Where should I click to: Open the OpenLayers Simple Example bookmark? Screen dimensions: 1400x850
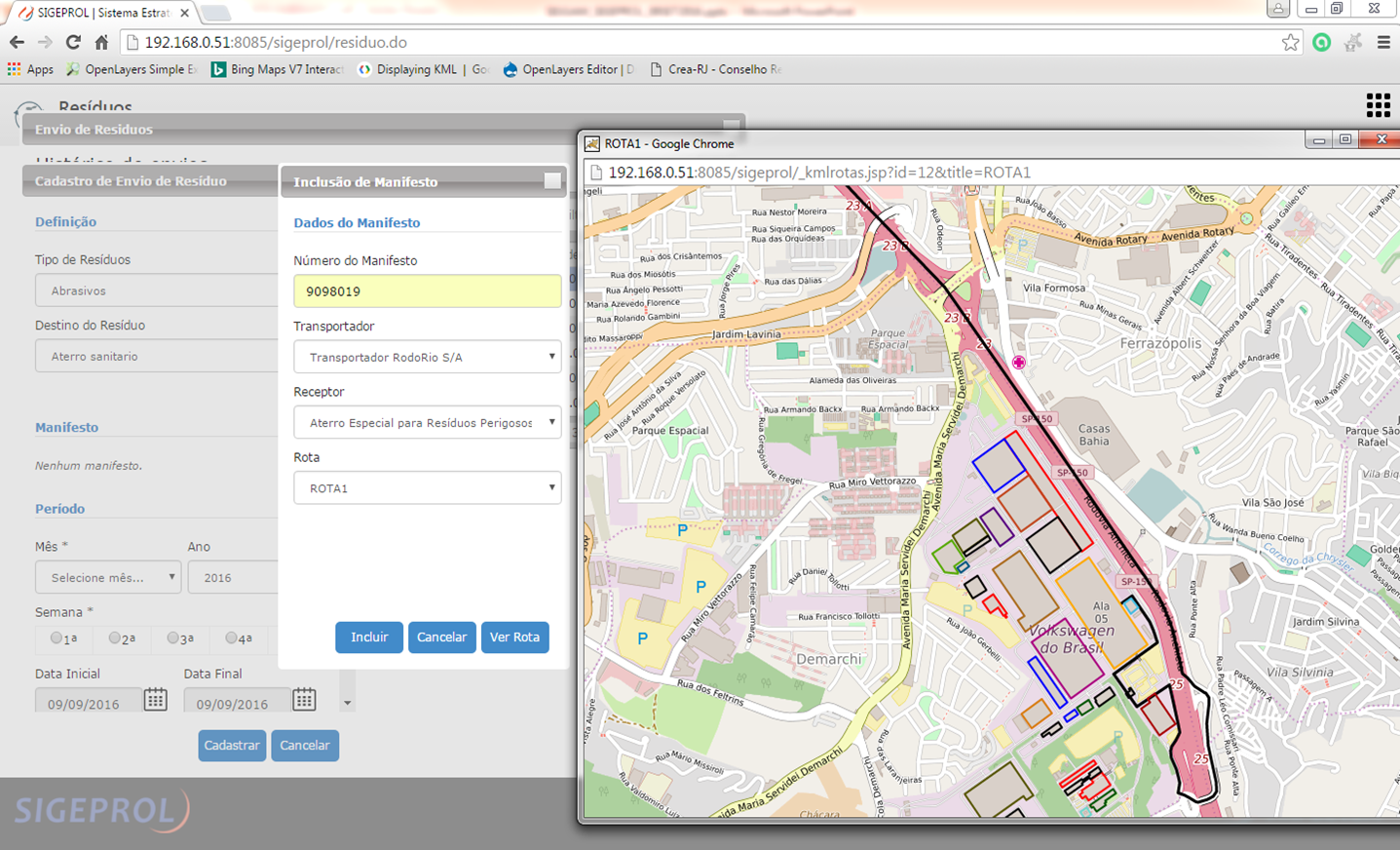point(132,69)
